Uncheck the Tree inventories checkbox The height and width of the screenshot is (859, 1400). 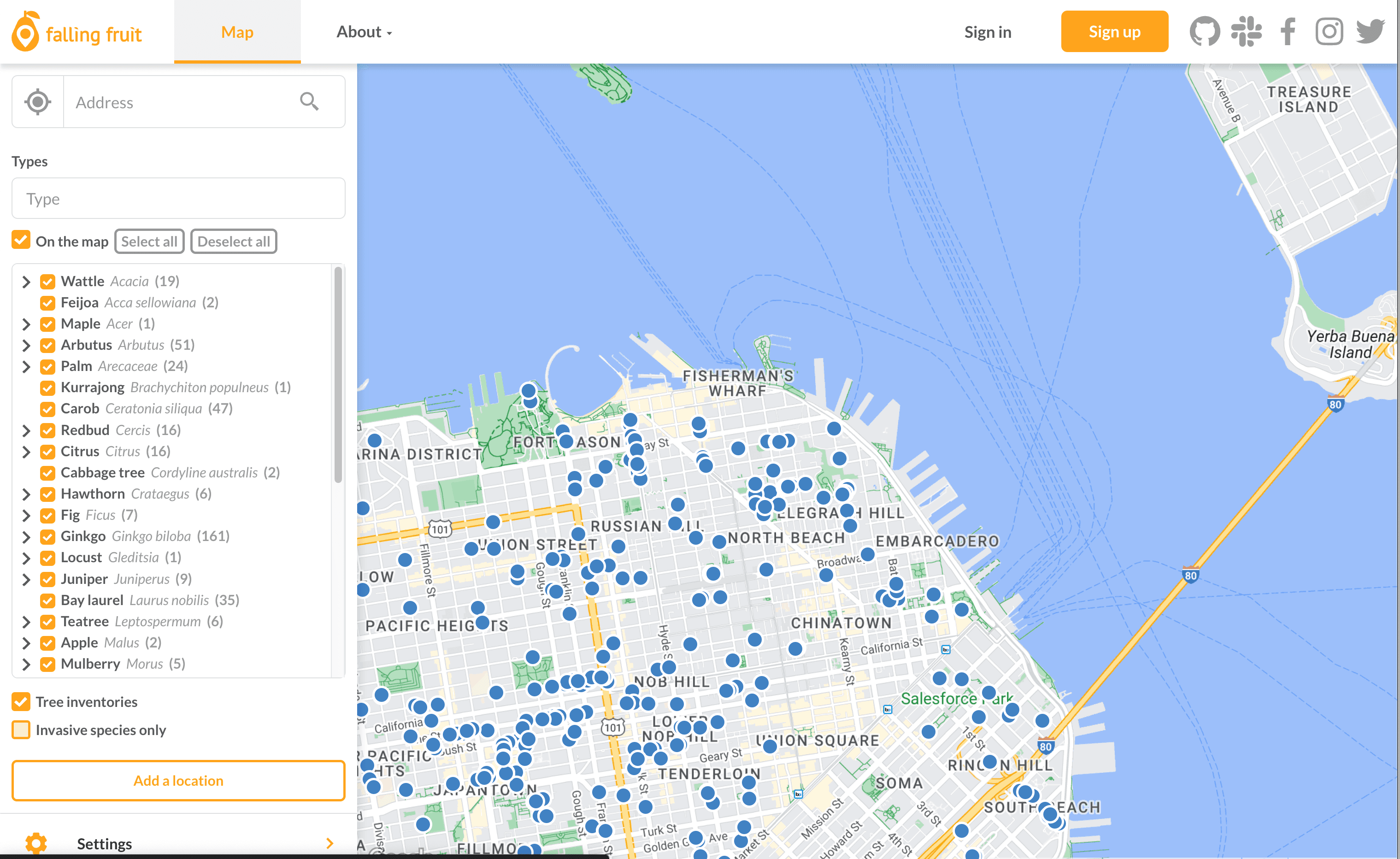coord(21,702)
